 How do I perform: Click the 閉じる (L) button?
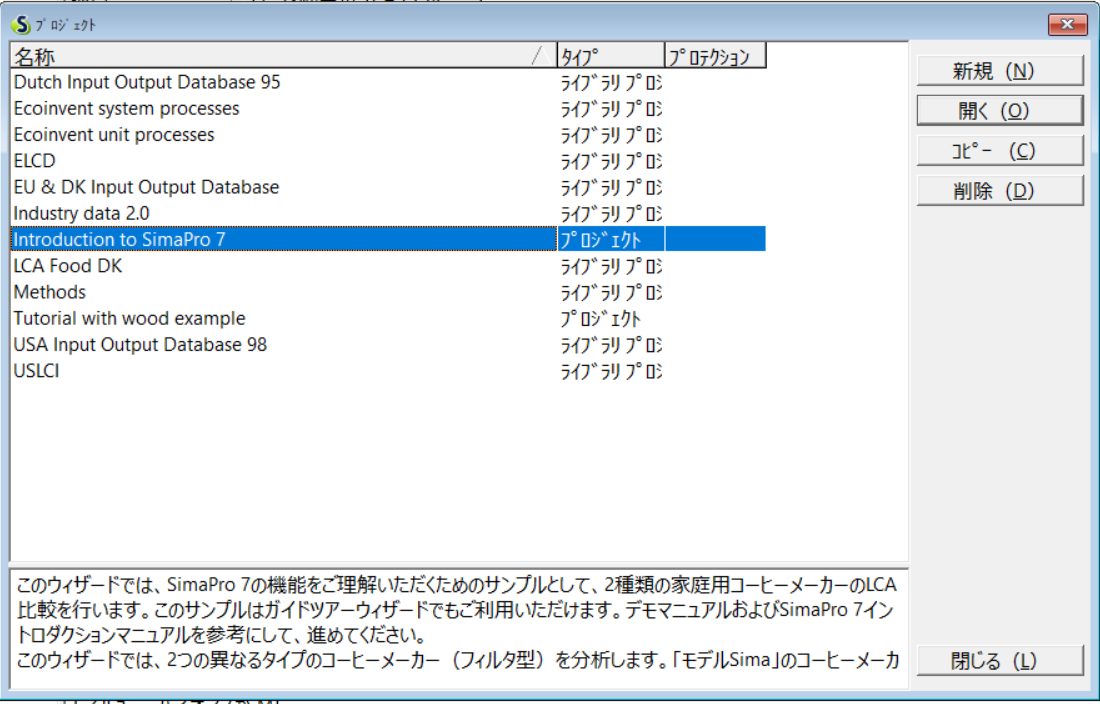pyautogui.click(x=1000, y=661)
